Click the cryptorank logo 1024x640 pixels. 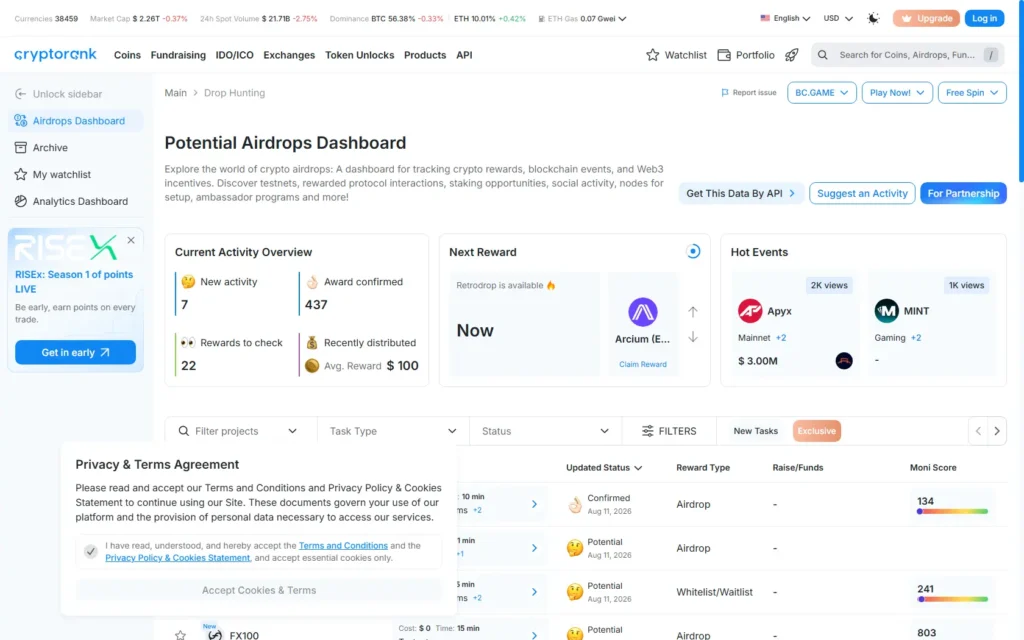[56, 54]
